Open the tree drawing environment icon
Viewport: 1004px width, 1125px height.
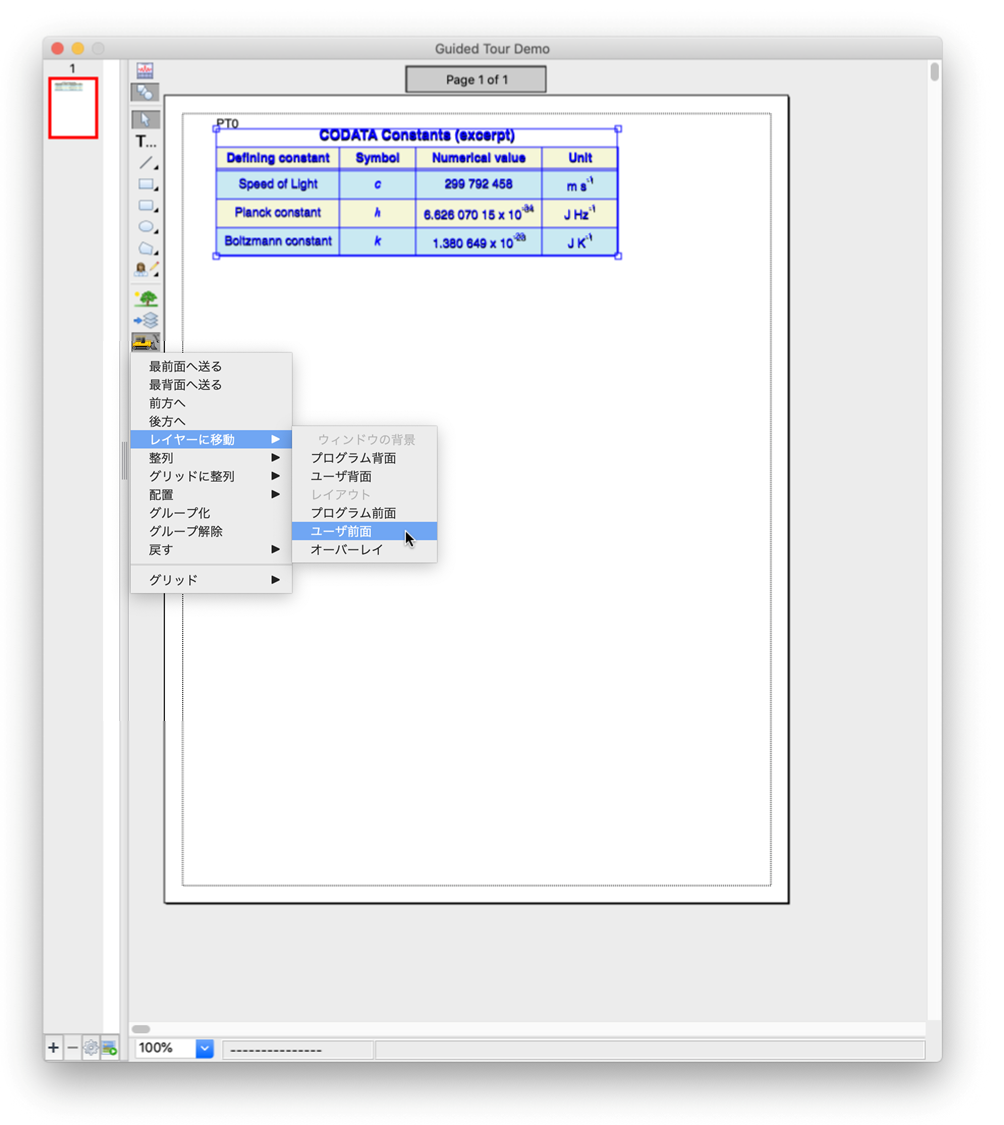pos(146,298)
